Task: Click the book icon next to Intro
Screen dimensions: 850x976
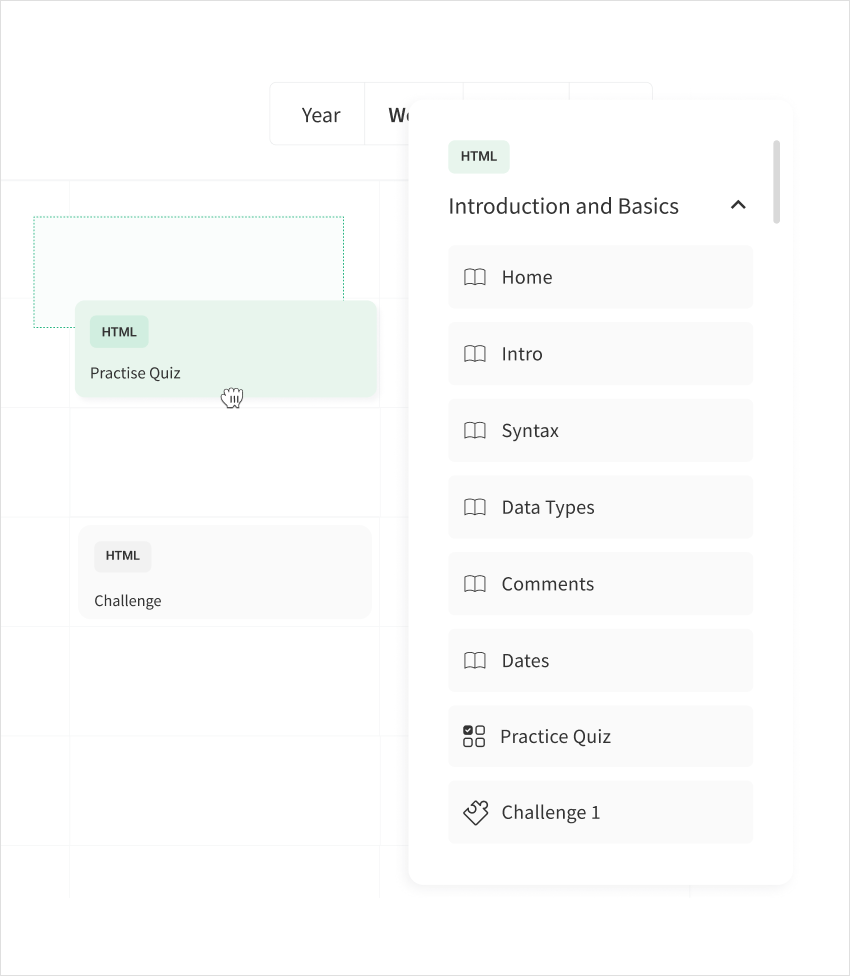Action: click(x=475, y=354)
